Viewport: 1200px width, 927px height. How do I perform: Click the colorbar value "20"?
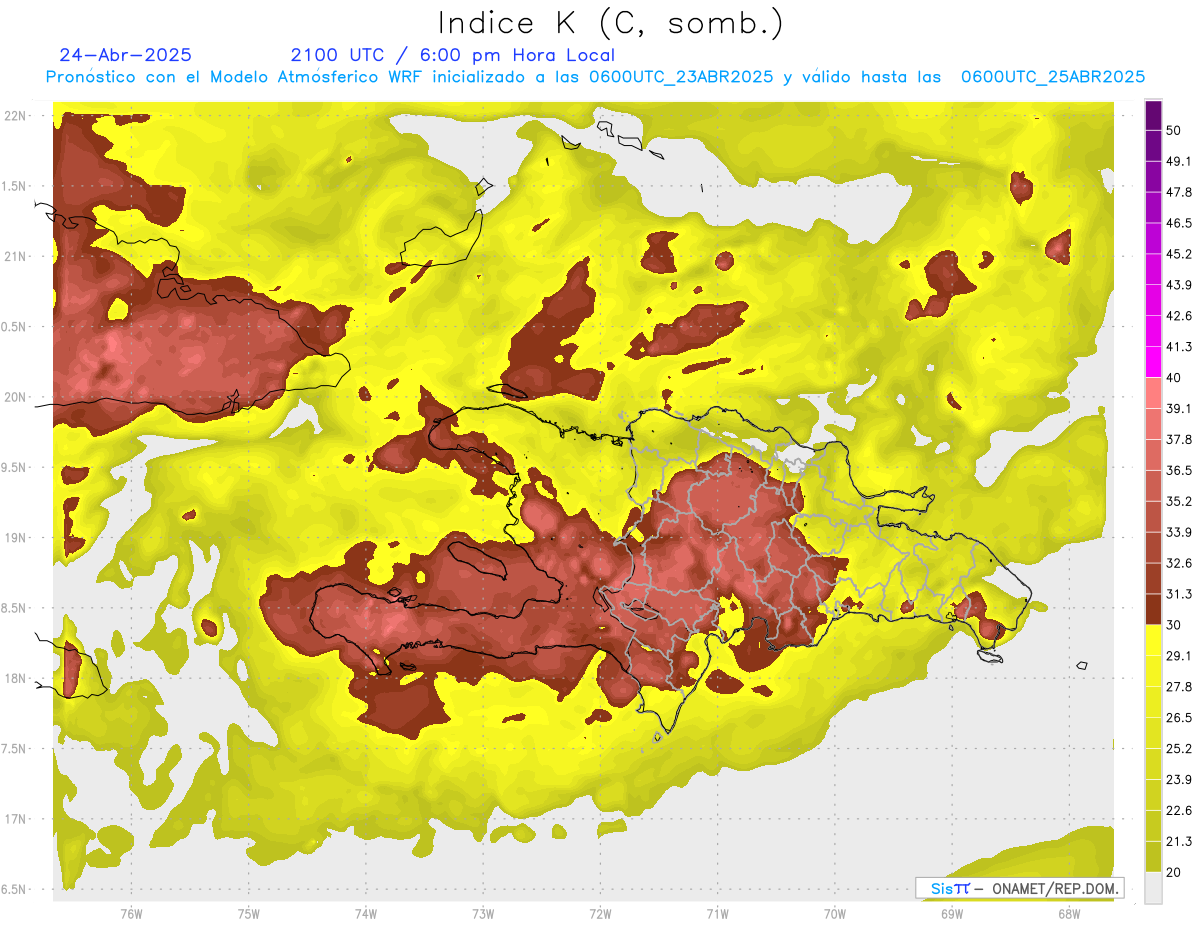[x=1174, y=872]
